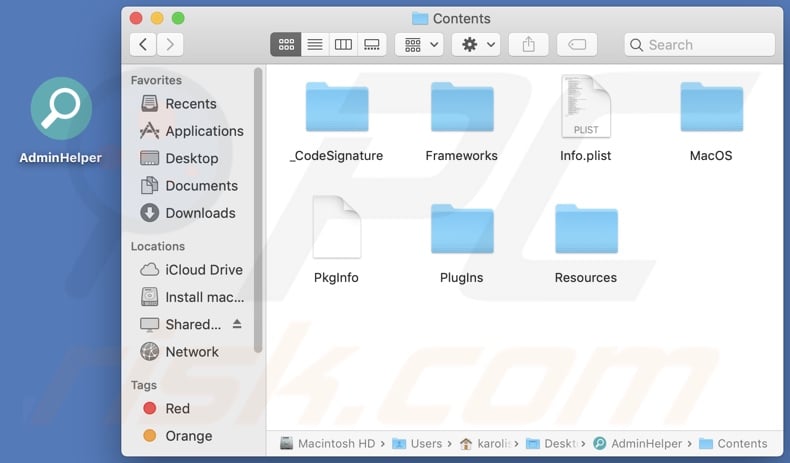Screen dimensions: 790x463
Task: Select the PlugIns folder
Action: 462,229
